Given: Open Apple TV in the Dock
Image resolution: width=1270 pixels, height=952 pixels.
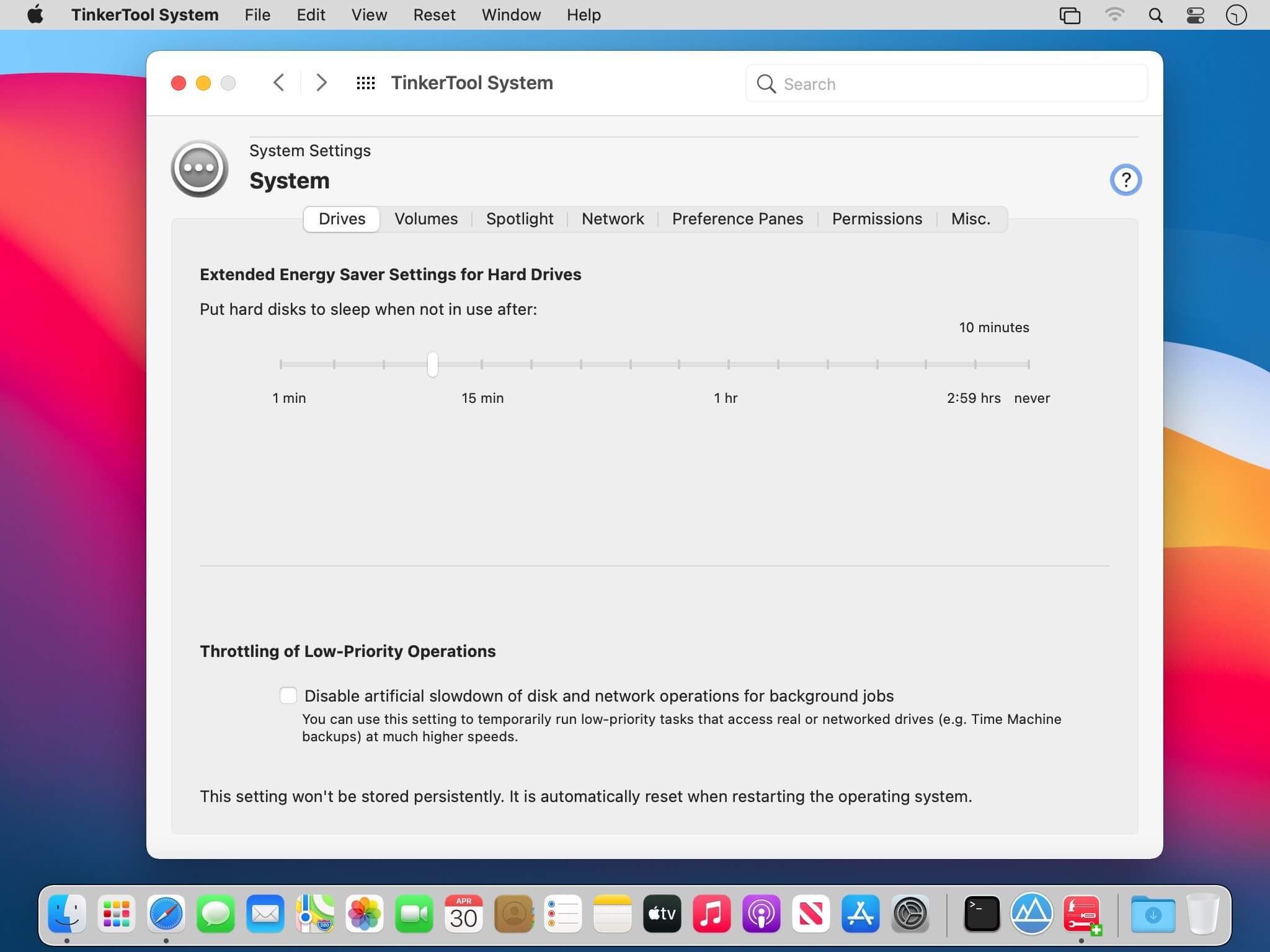Looking at the screenshot, I should tap(662, 914).
